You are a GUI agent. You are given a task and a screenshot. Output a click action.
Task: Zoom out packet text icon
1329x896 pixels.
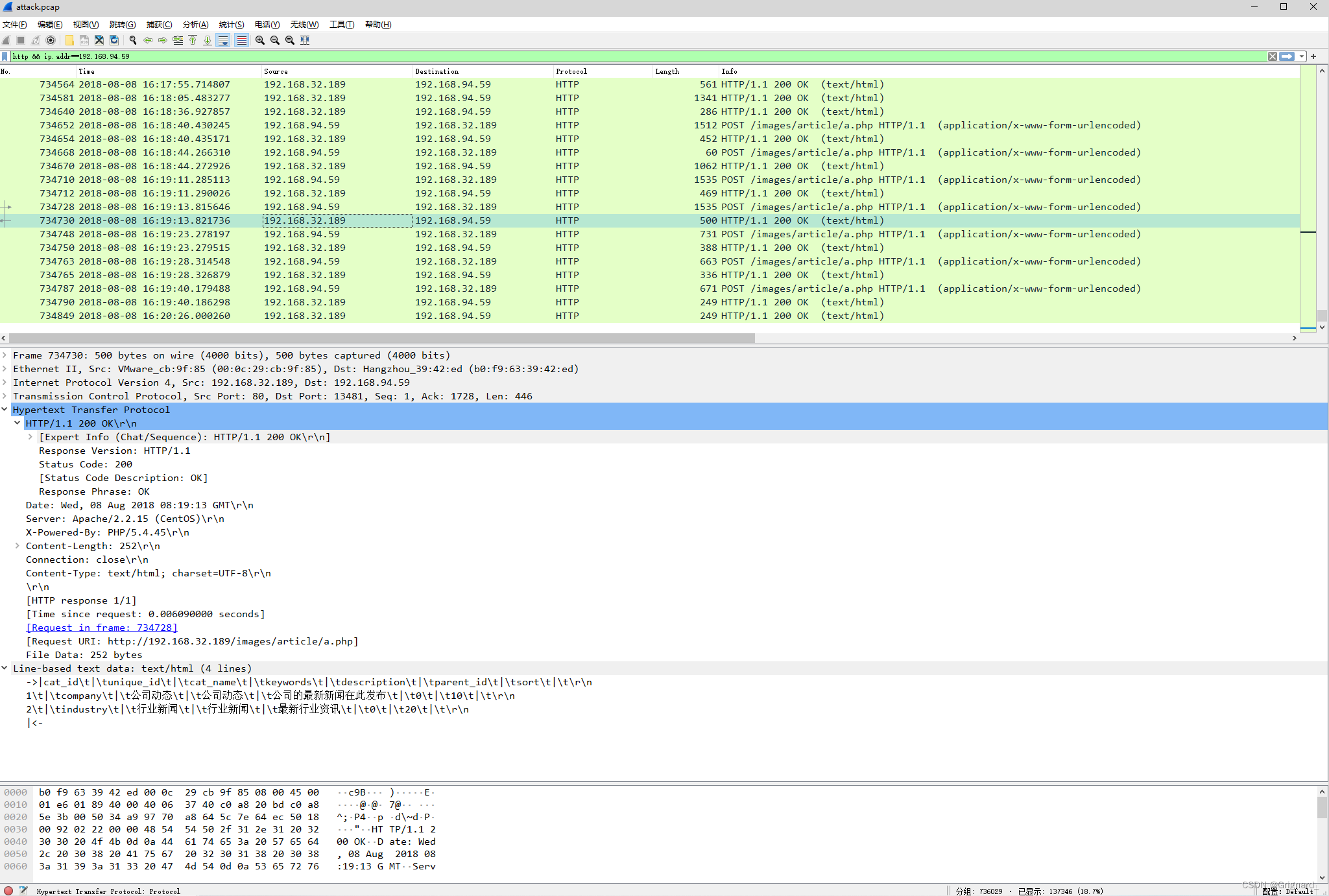coord(275,40)
